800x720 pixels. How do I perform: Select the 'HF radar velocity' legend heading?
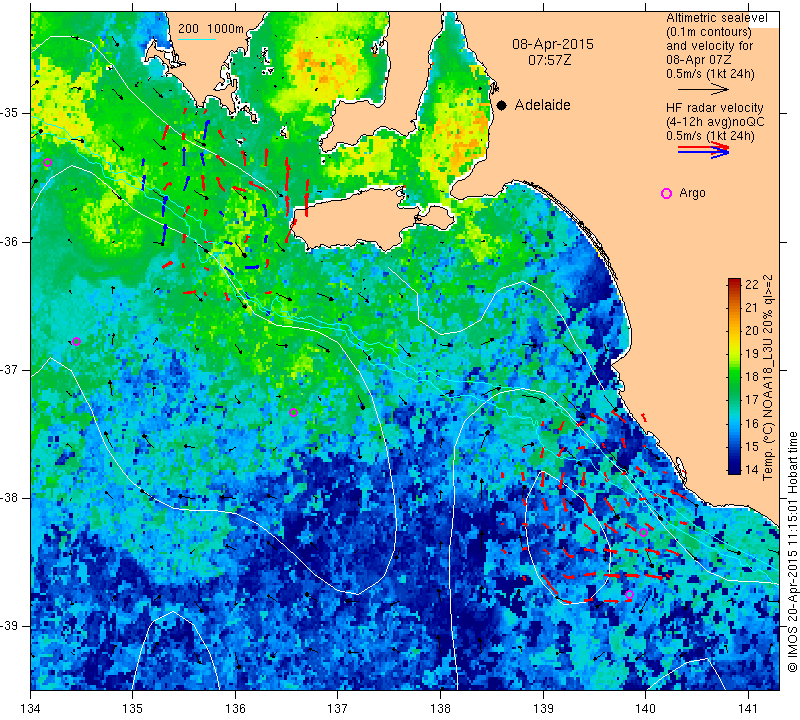pyautogui.click(x=715, y=108)
